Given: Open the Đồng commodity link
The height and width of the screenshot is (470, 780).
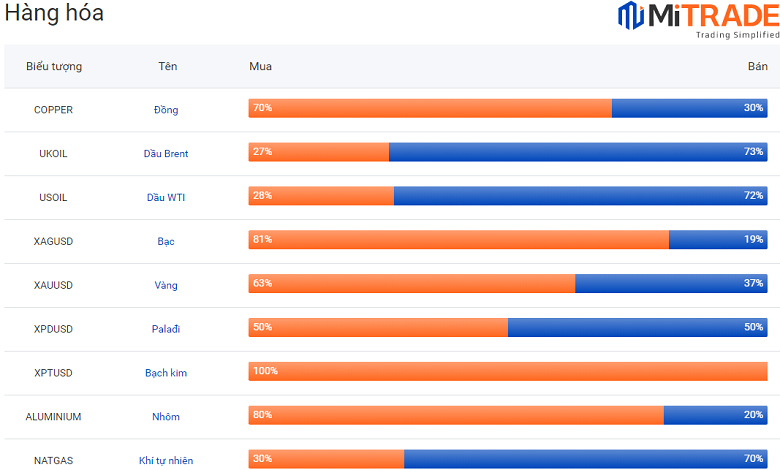Looking at the screenshot, I should (166, 110).
